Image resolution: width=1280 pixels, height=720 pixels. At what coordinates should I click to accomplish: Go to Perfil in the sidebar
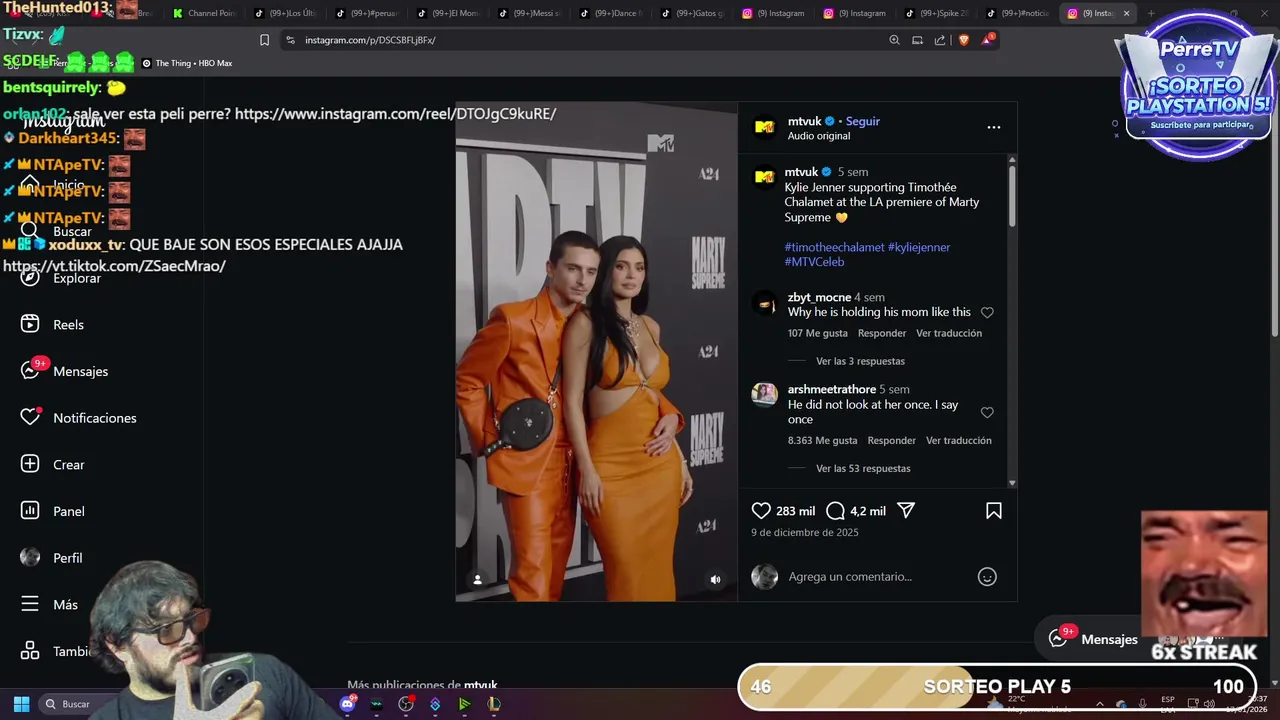coord(52,558)
